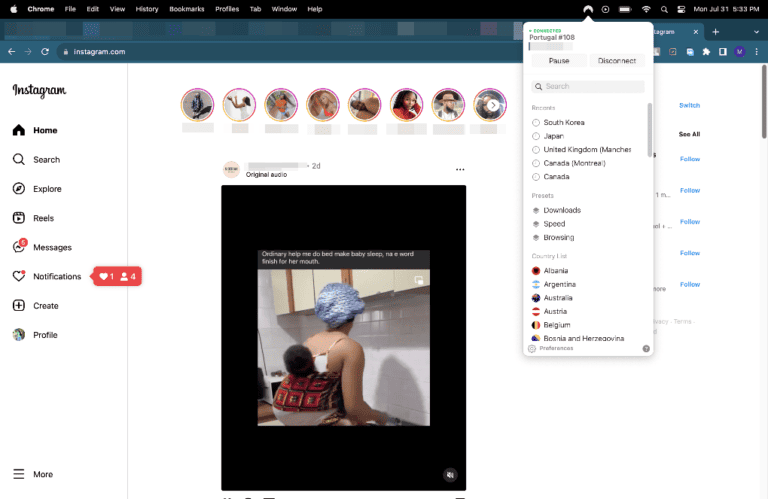The height and width of the screenshot is (499, 768).
Task: Open the Chrome File menu
Action: (70, 9)
